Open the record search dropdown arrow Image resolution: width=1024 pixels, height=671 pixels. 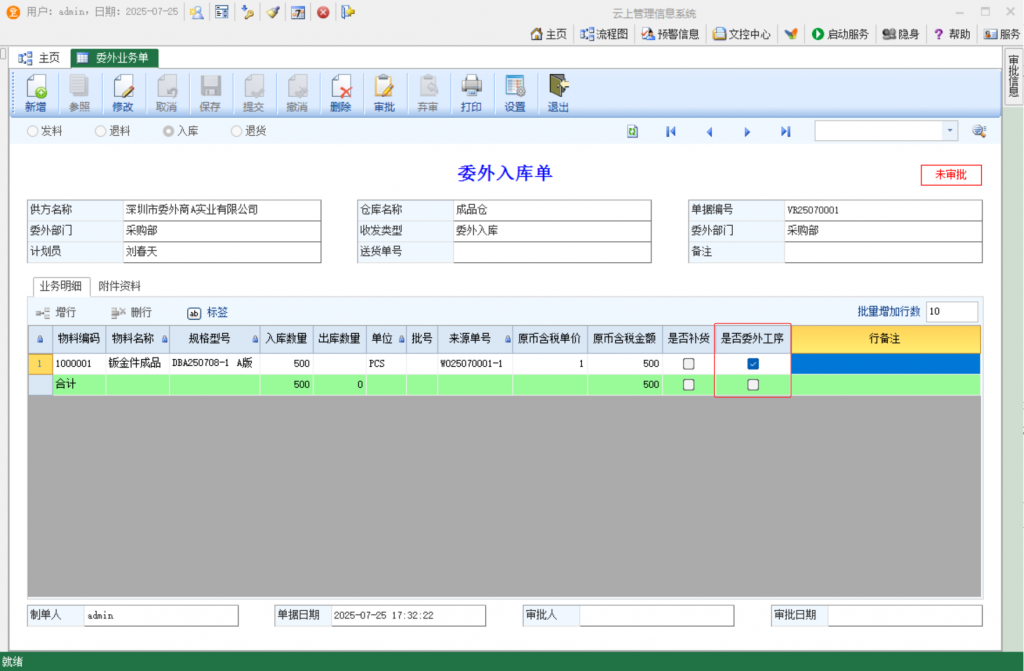(x=950, y=131)
